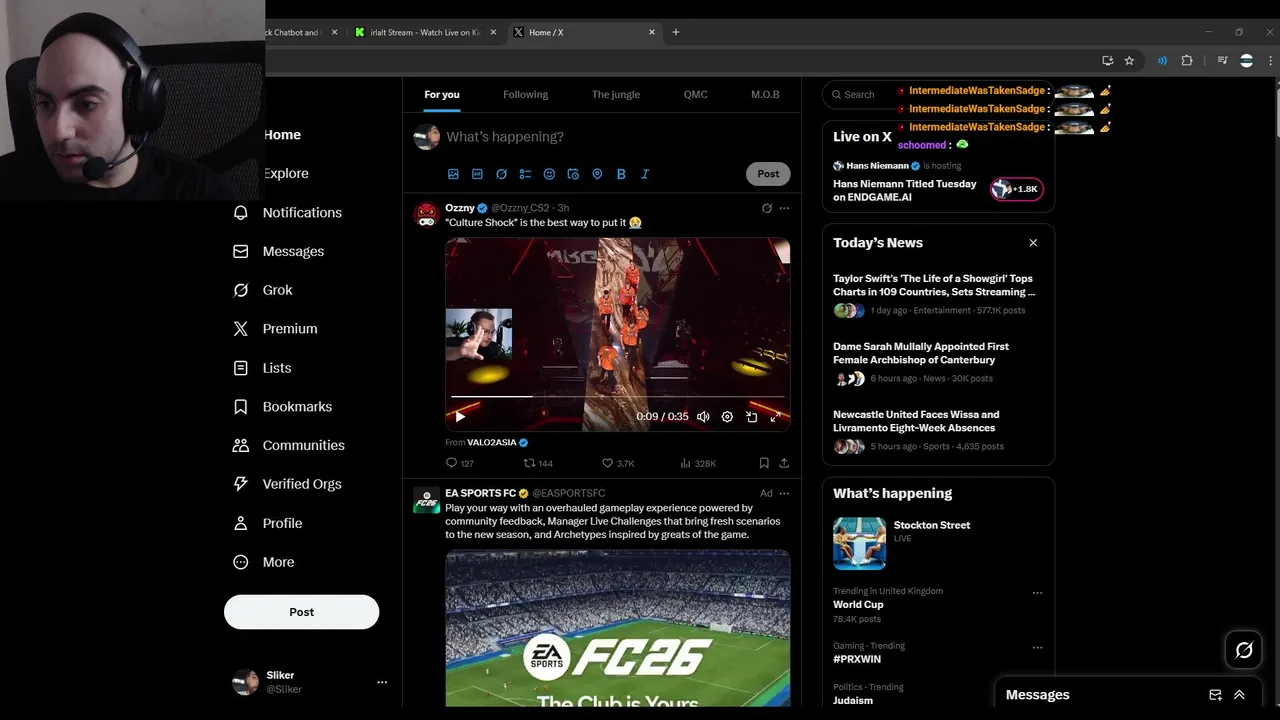Open Stockton Street live thumbnail
1280x720 pixels.
860,543
